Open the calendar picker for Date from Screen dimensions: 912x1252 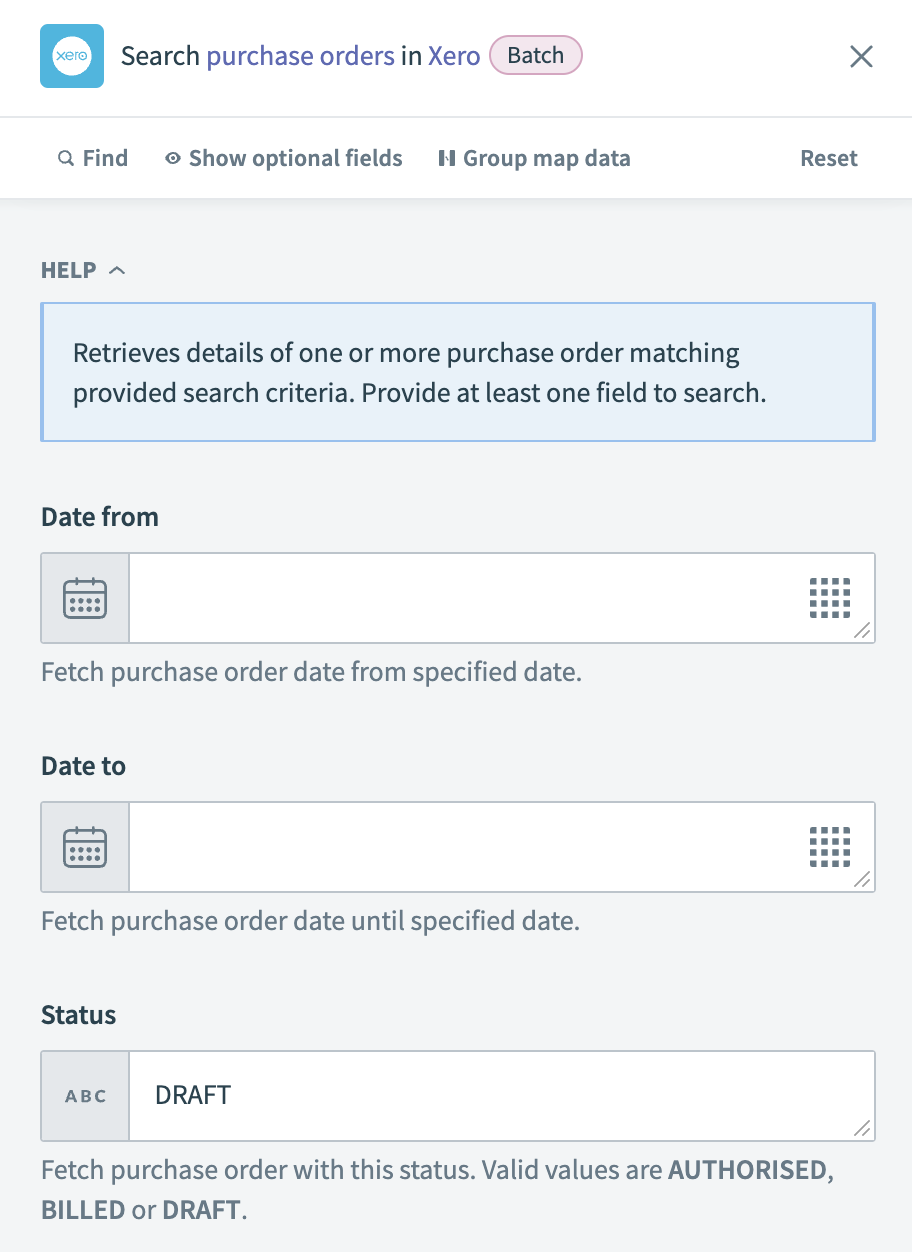[x=84, y=597]
